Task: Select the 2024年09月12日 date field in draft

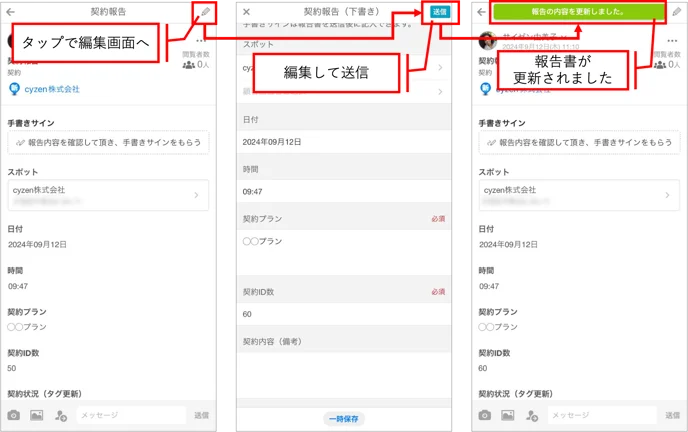Action: click(x=344, y=142)
